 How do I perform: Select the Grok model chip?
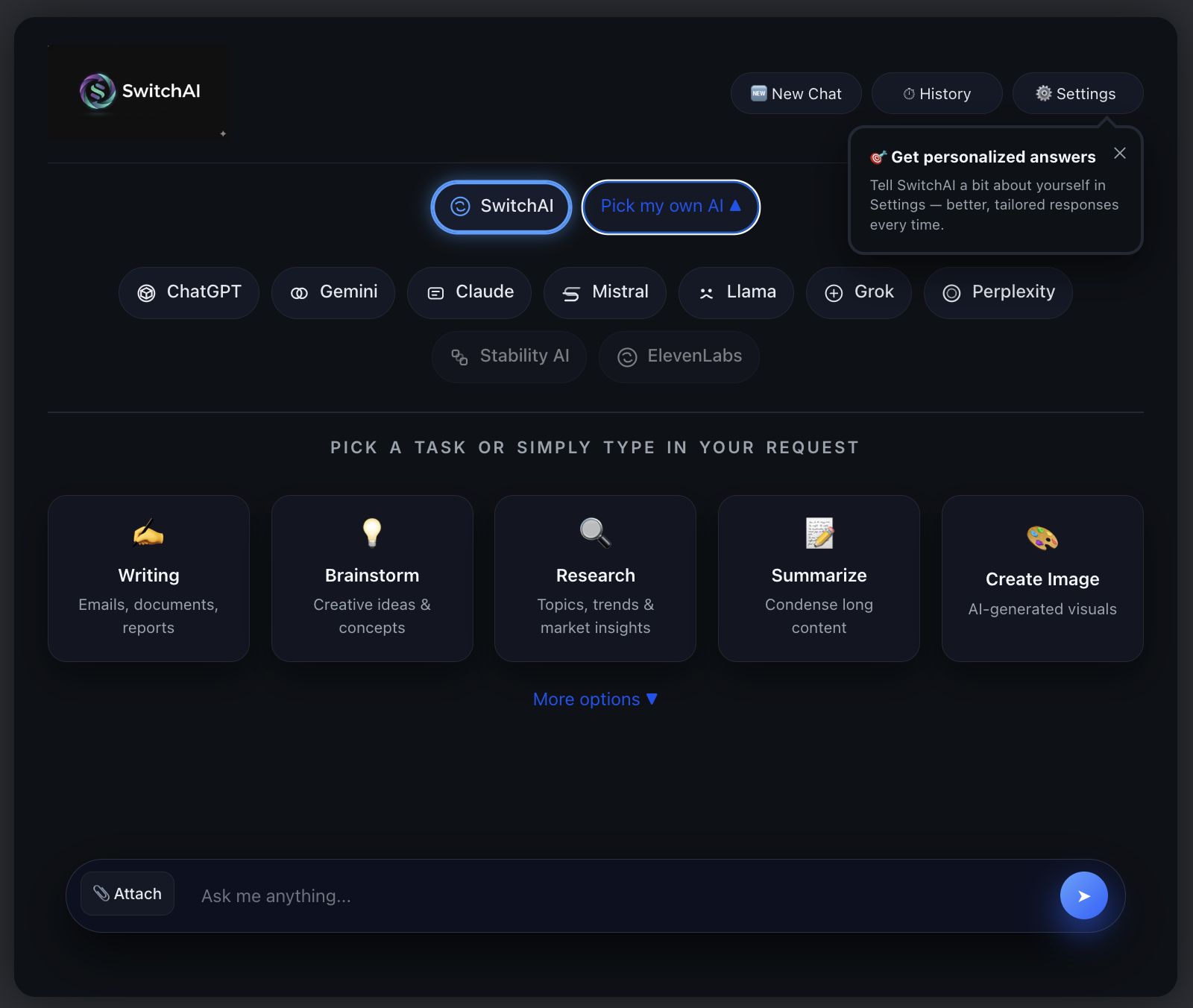[859, 292]
